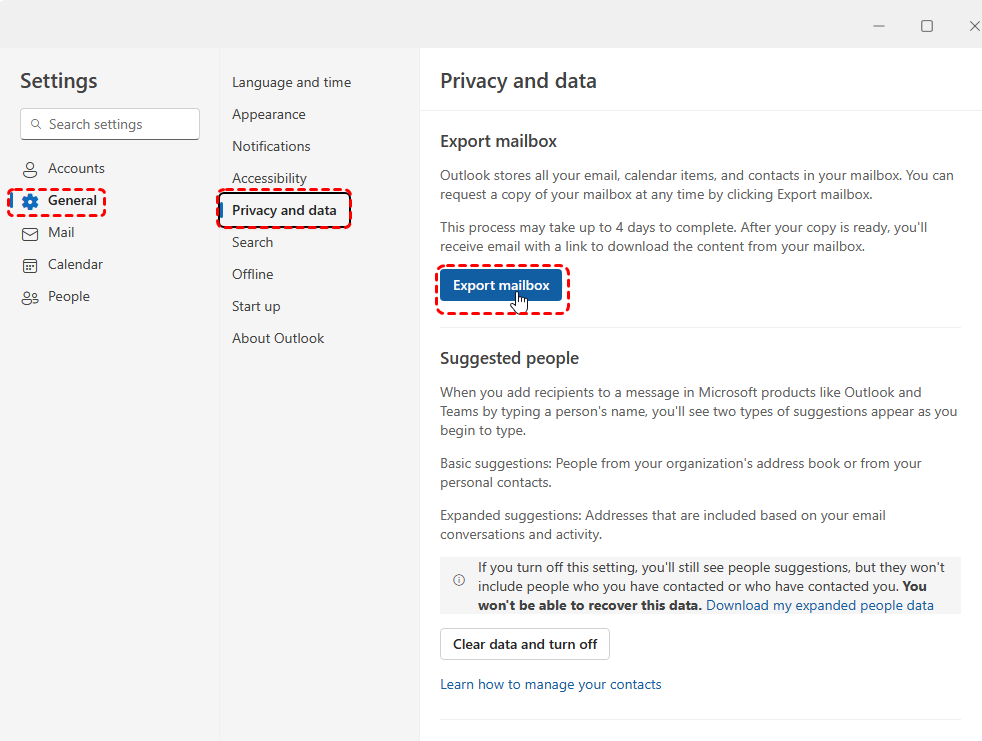Select the Appearance section
The width and height of the screenshot is (982, 741).
(268, 114)
